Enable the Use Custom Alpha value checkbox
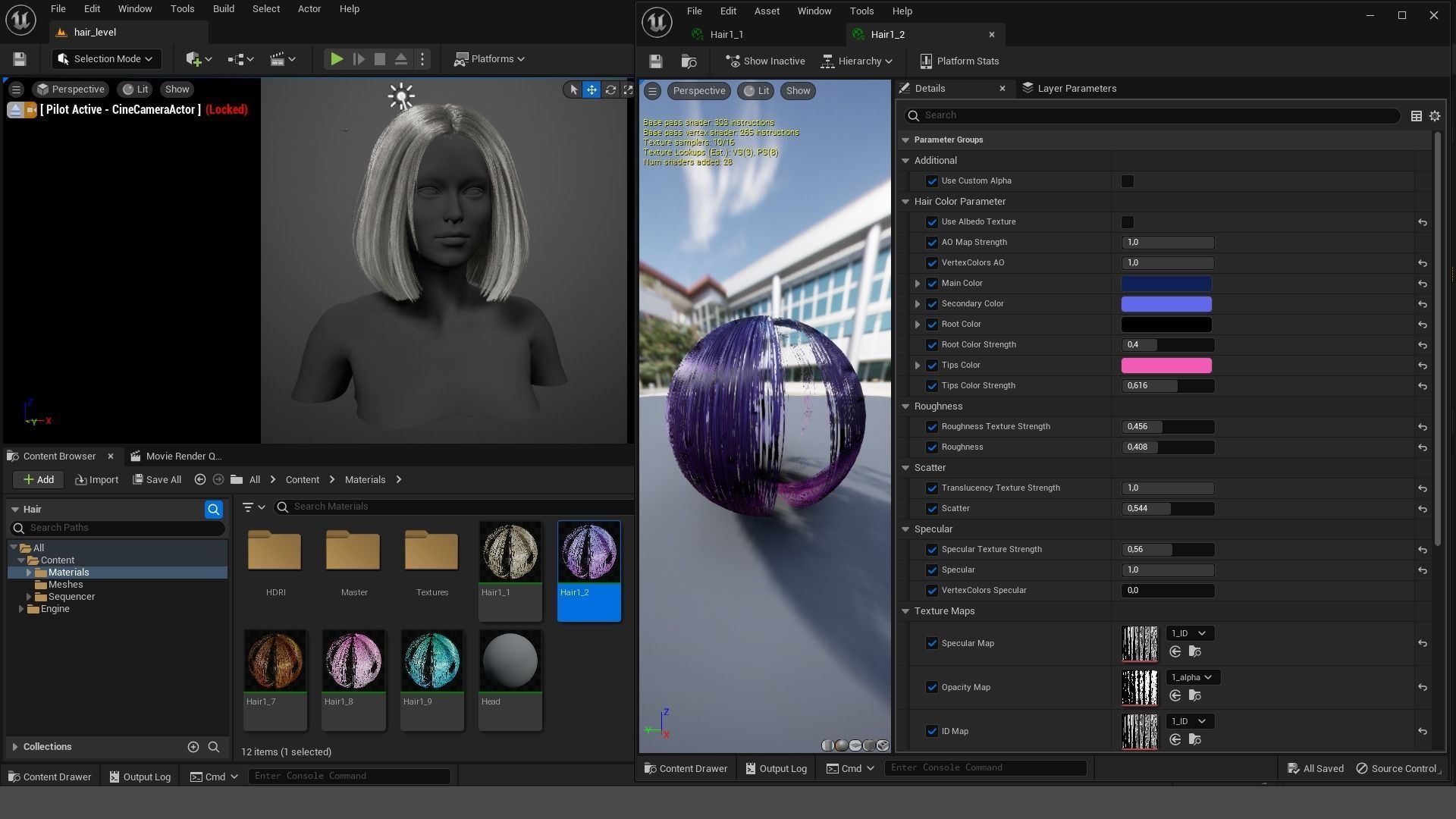The width and height of the screenshot is (1456, 819). 1128,181
